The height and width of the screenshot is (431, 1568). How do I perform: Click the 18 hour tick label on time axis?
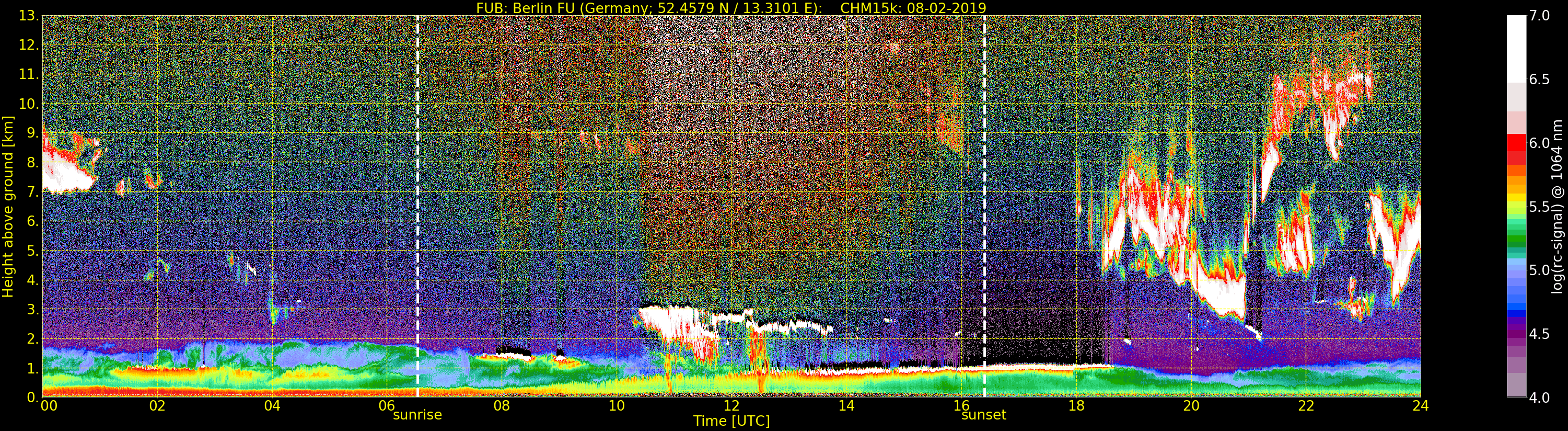pos(1076,405)
